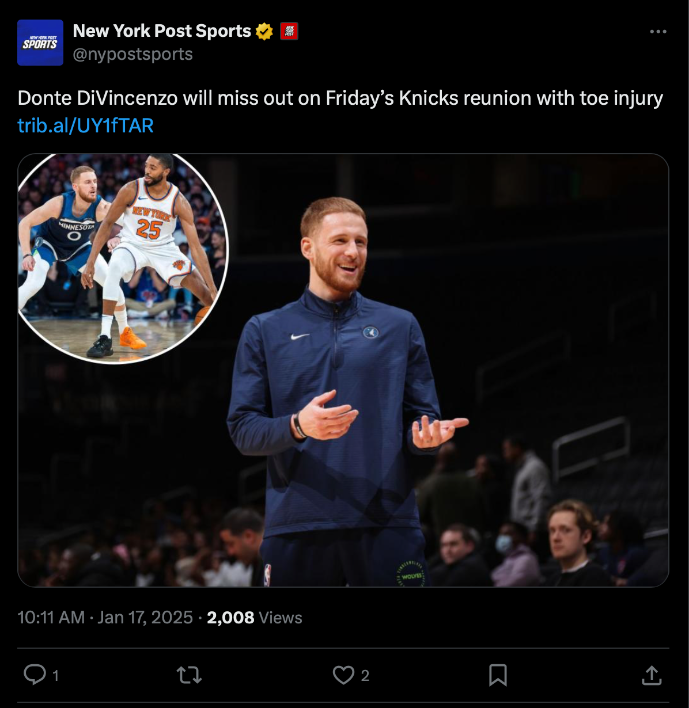Image resolution: width=689 pixels, height=708 pixels.
Task: Open the New York Post Sports profile avatar
Action: pos(40,42)
